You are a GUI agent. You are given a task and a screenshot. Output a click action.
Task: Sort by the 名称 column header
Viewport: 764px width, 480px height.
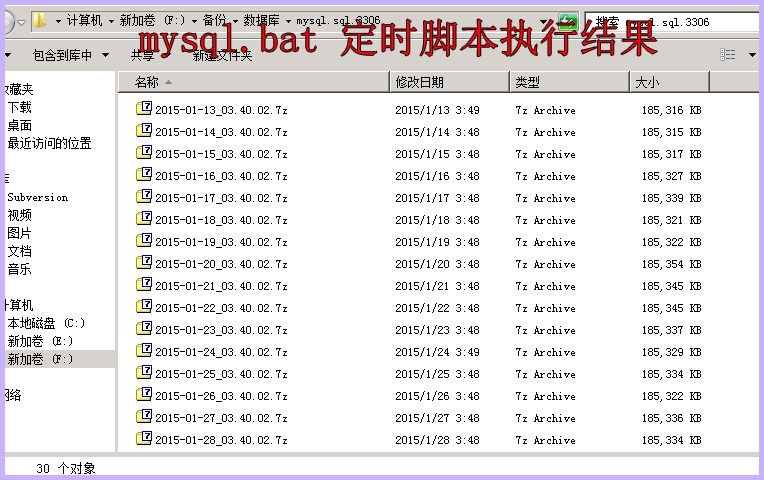click(254, 82)
